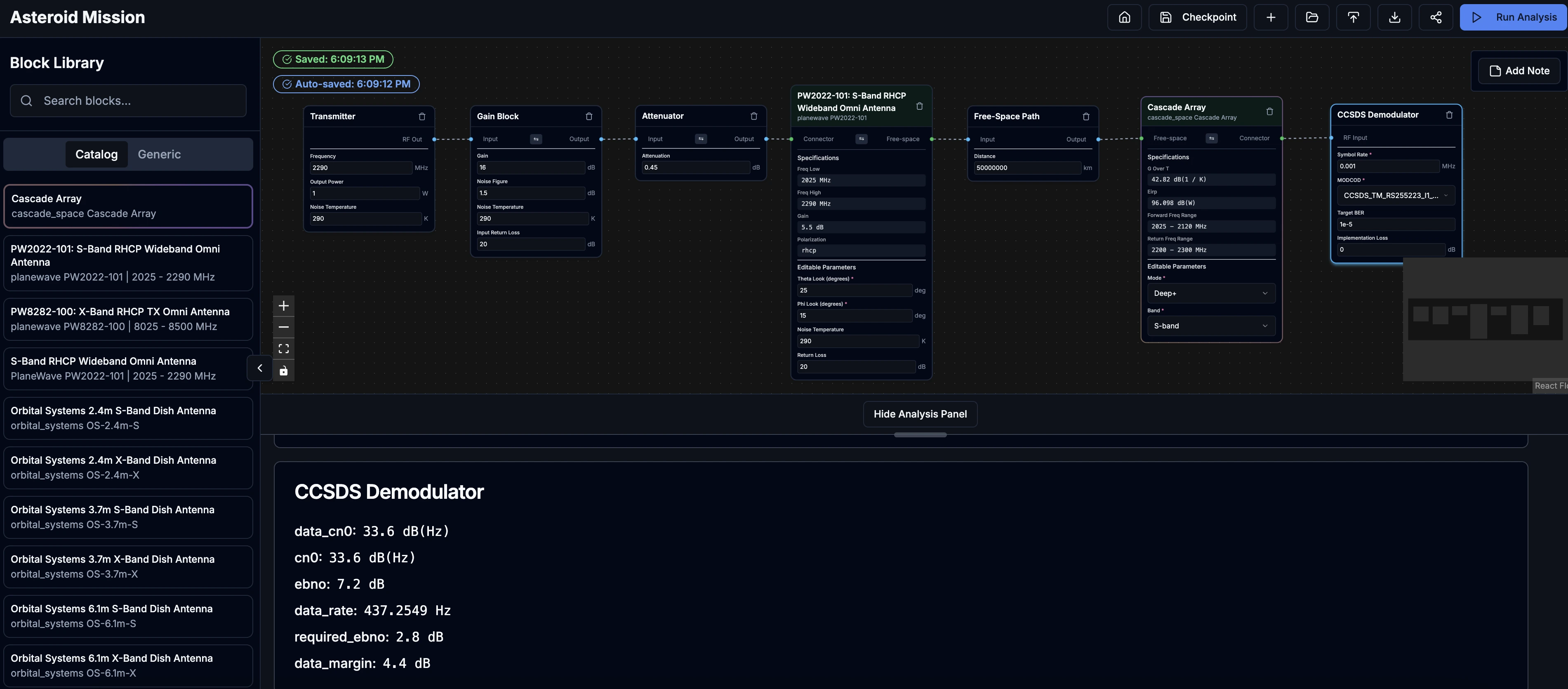The width and height of the screenshot is (1568, 689).
Task: Toggle canvas interactivity lock icon
Action: point(284,370)
